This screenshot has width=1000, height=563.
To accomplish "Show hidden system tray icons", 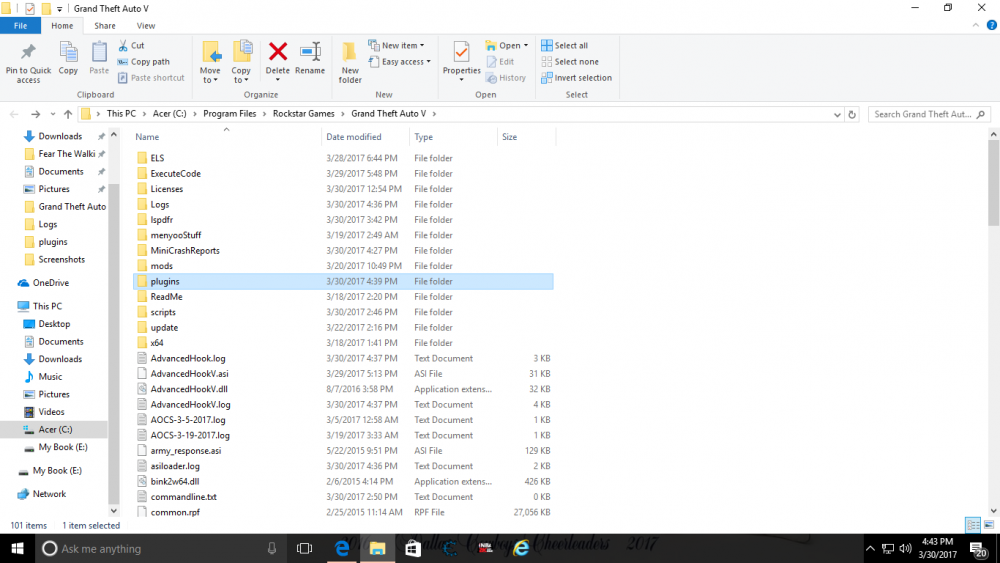I will coord(870,548).
